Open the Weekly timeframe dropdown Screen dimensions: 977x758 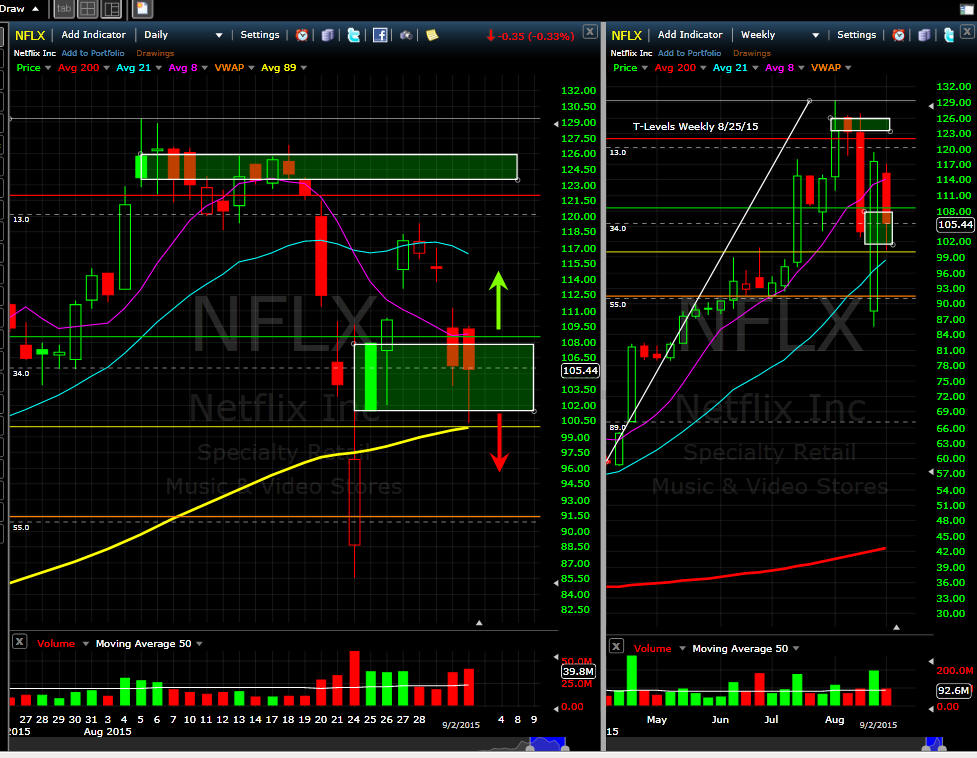(779, 35)
